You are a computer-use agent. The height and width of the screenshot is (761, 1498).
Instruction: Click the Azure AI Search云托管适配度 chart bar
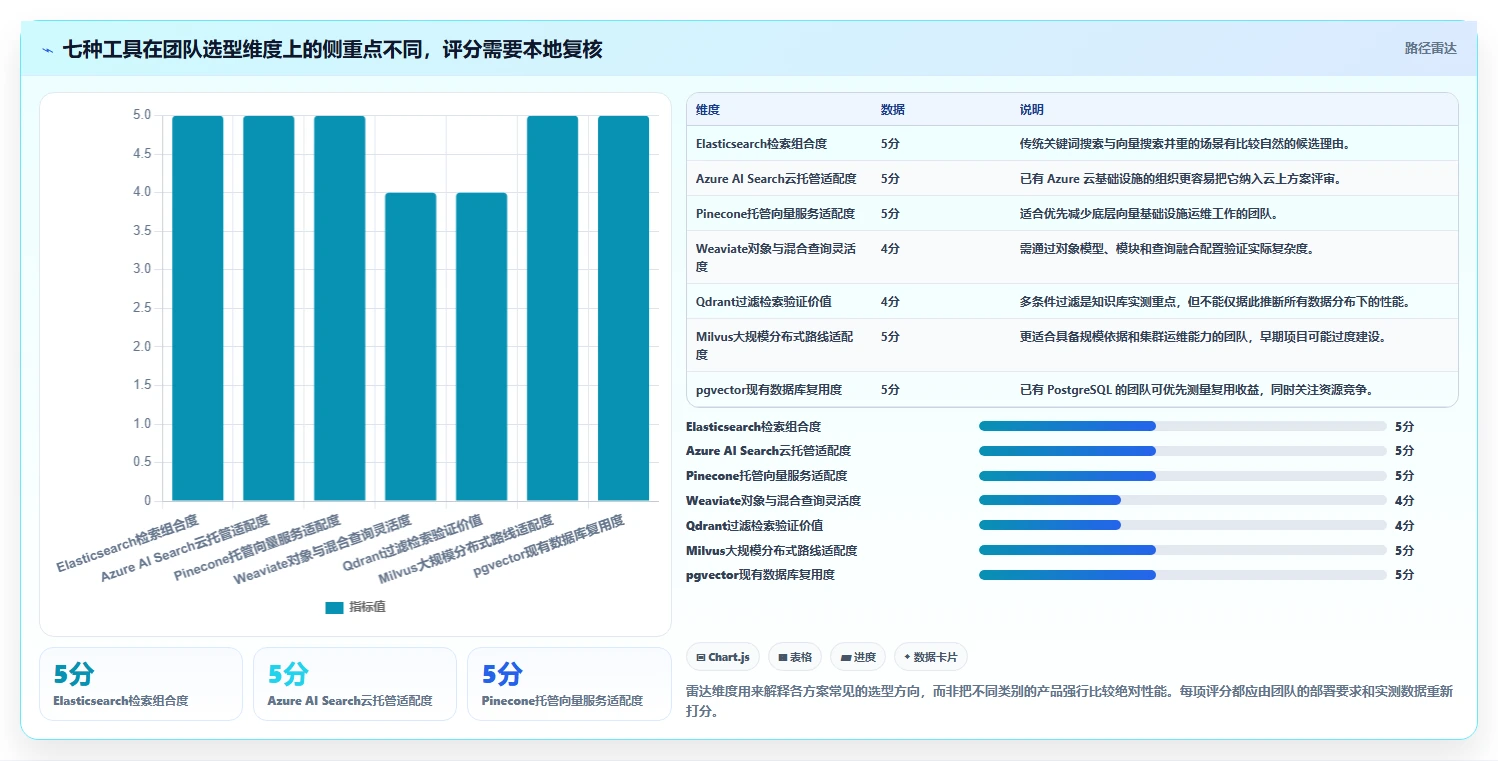(x=269, y=308)
